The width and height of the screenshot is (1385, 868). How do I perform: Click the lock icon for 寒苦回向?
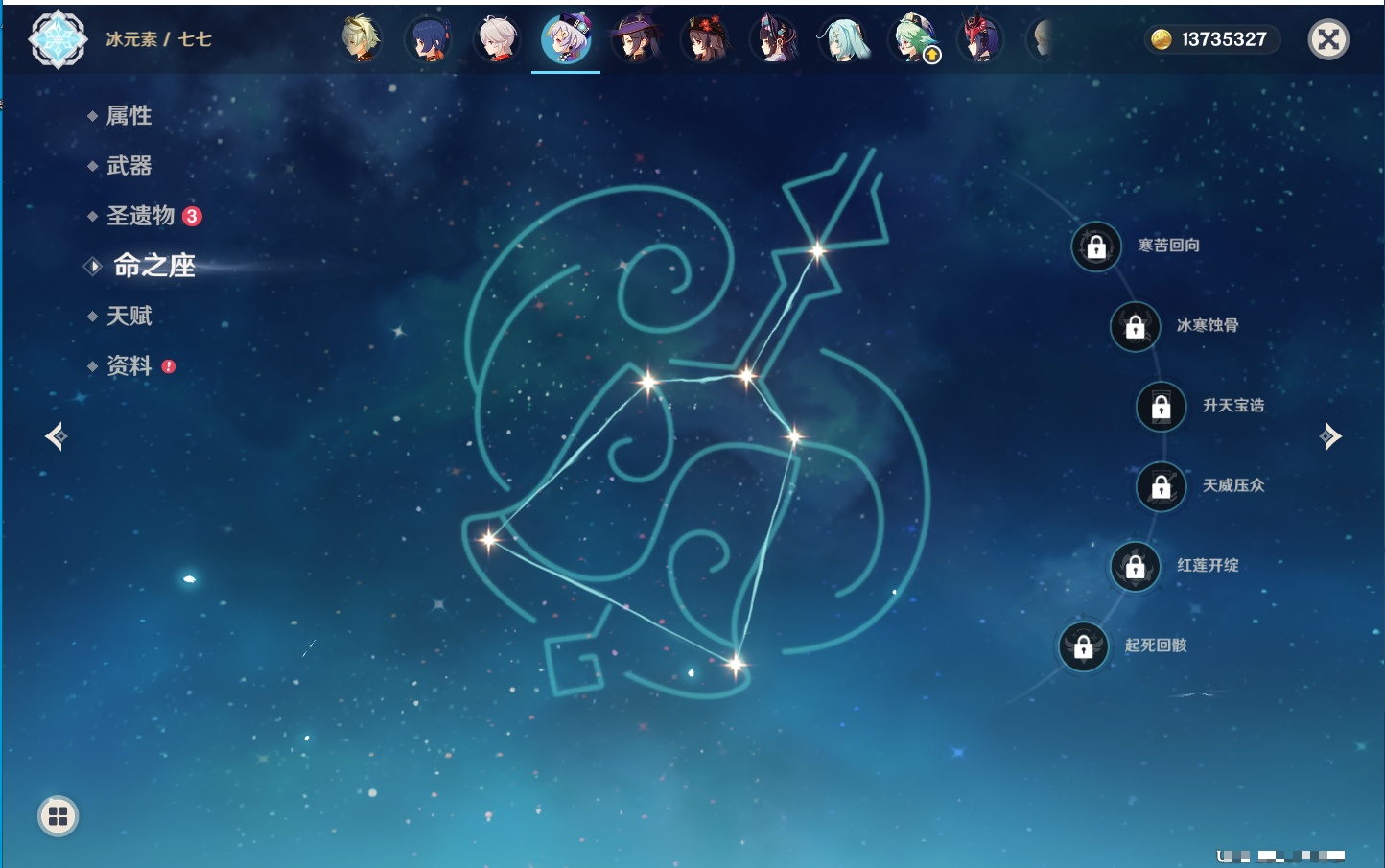pyautogui.click(x=1096, y=246)
